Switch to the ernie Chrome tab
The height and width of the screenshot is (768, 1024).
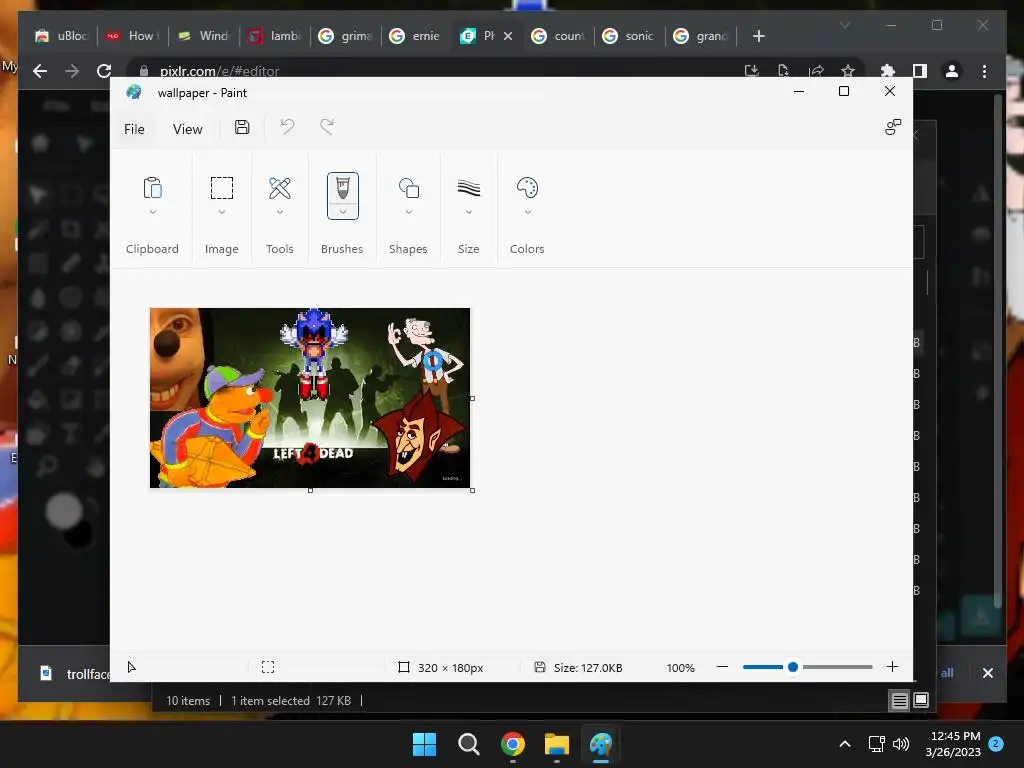tap(415, 36)
